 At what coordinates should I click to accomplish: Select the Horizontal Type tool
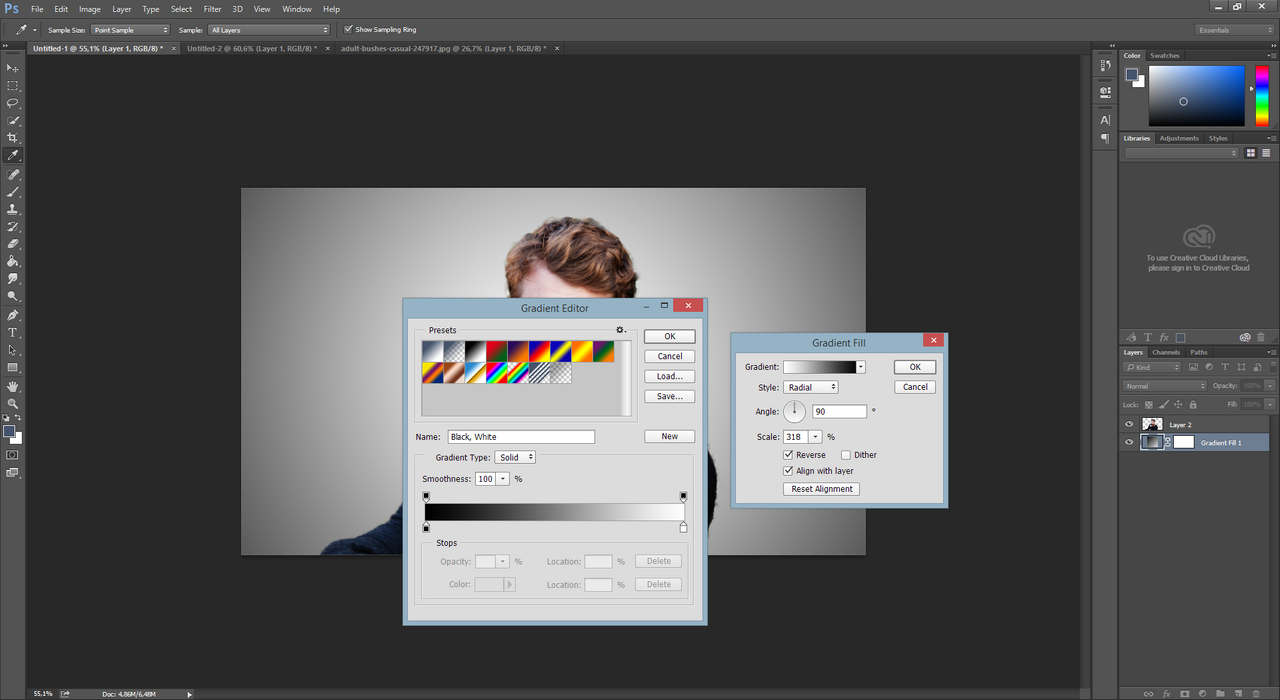pyautogui.click(x=13, y=332)
